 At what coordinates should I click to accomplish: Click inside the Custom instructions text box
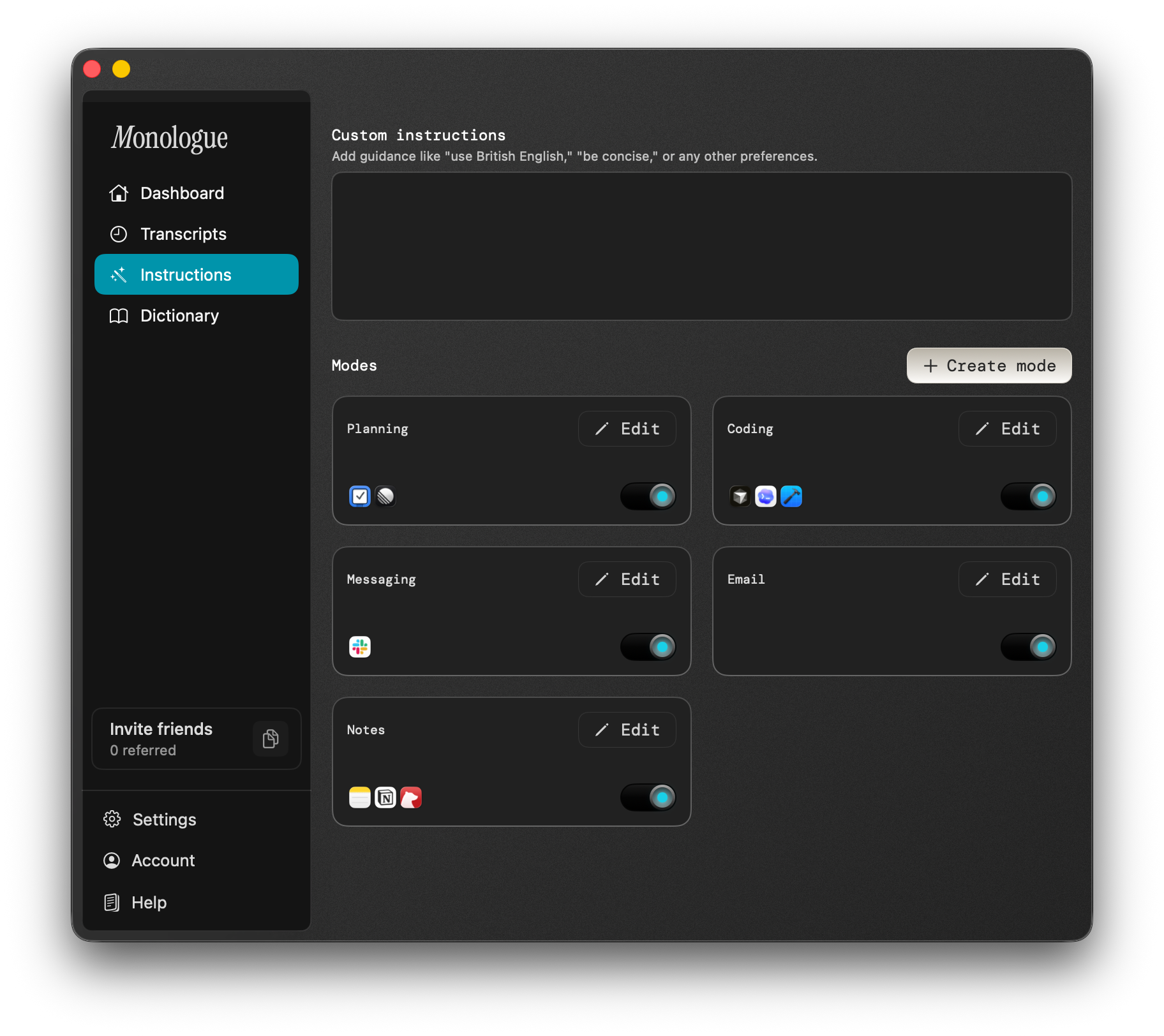click(x=701, y=246)
